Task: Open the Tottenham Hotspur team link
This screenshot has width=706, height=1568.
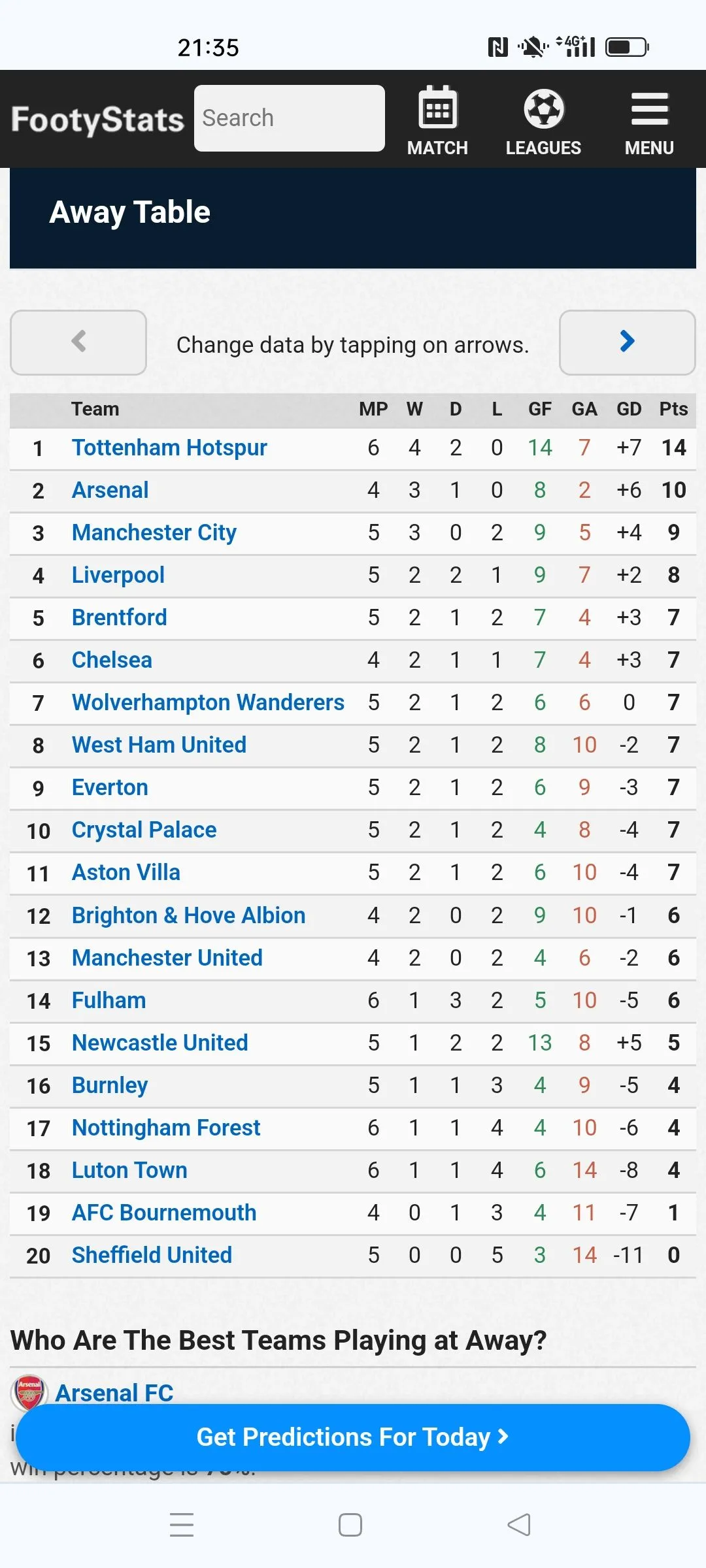Action: click(169, 448)
